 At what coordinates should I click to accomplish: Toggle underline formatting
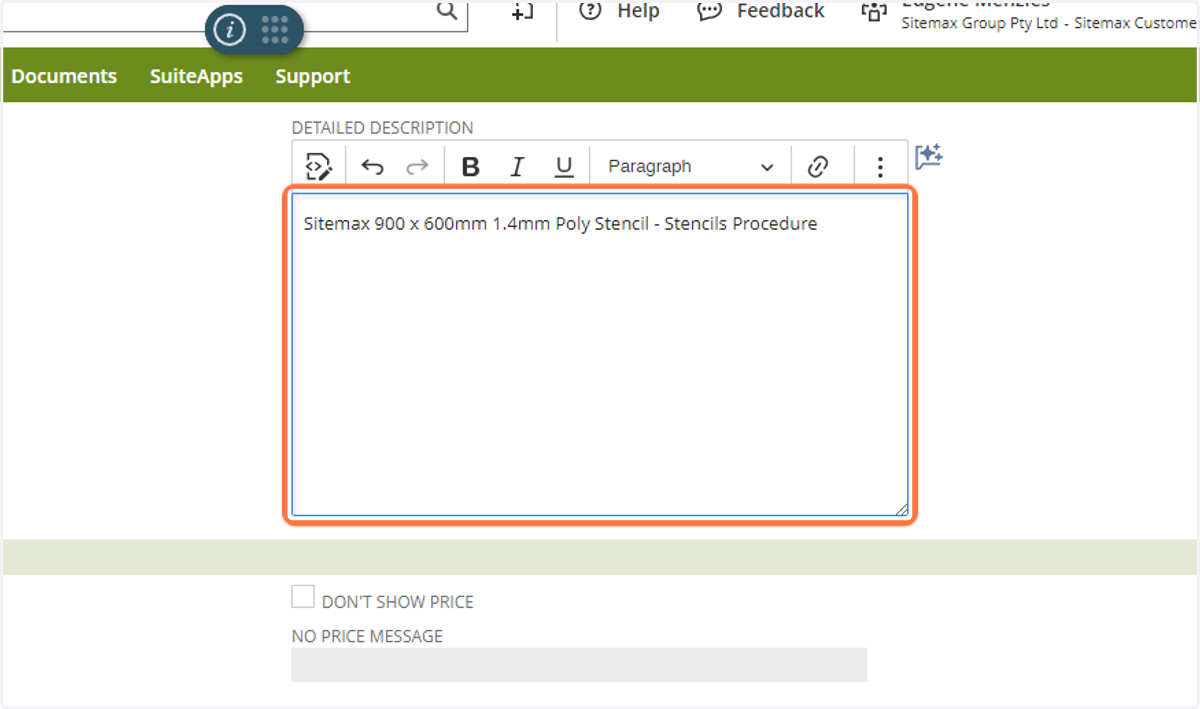[x=564, y=167]
